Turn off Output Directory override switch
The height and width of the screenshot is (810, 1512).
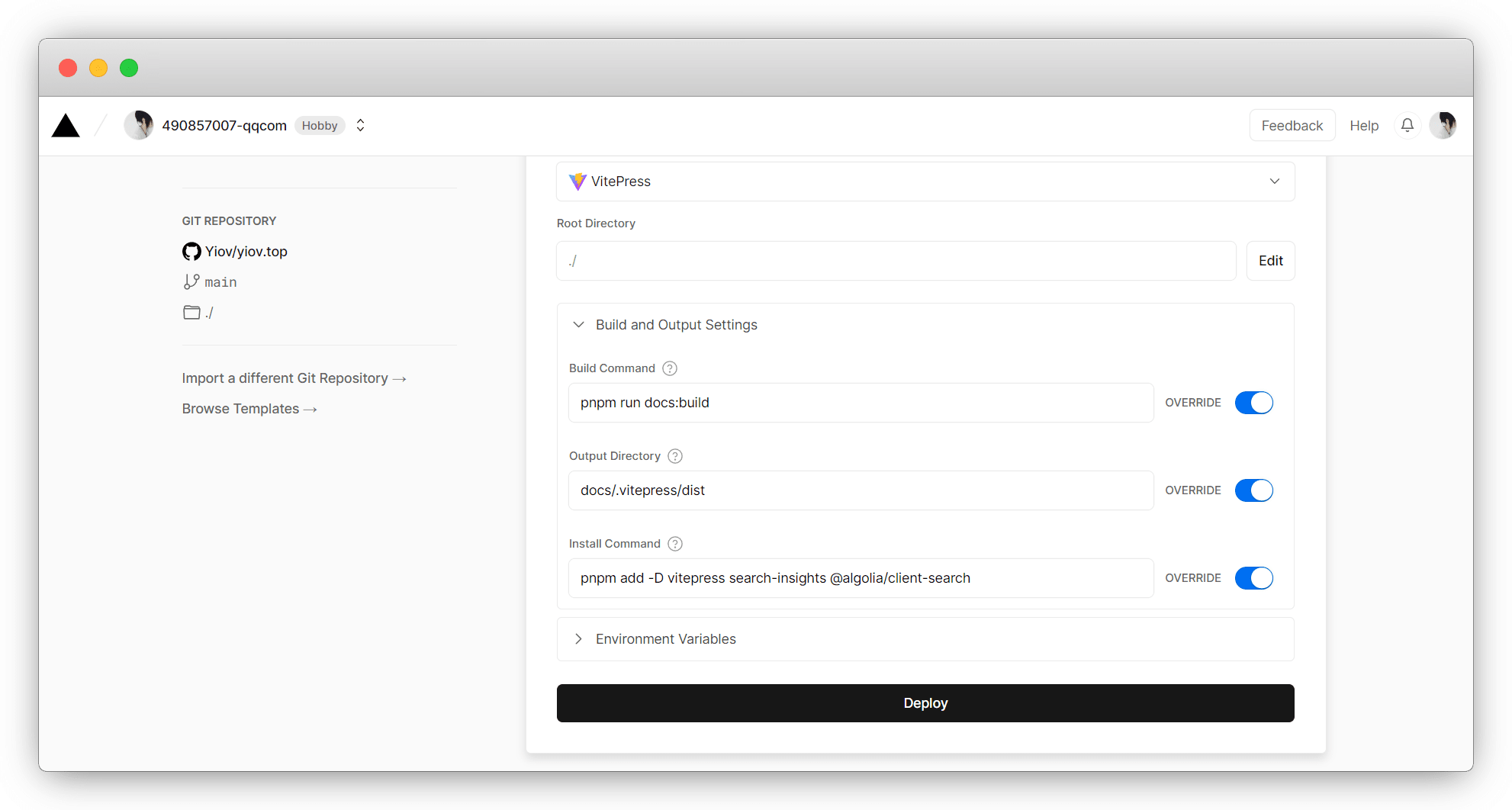tap(1253, 490)
